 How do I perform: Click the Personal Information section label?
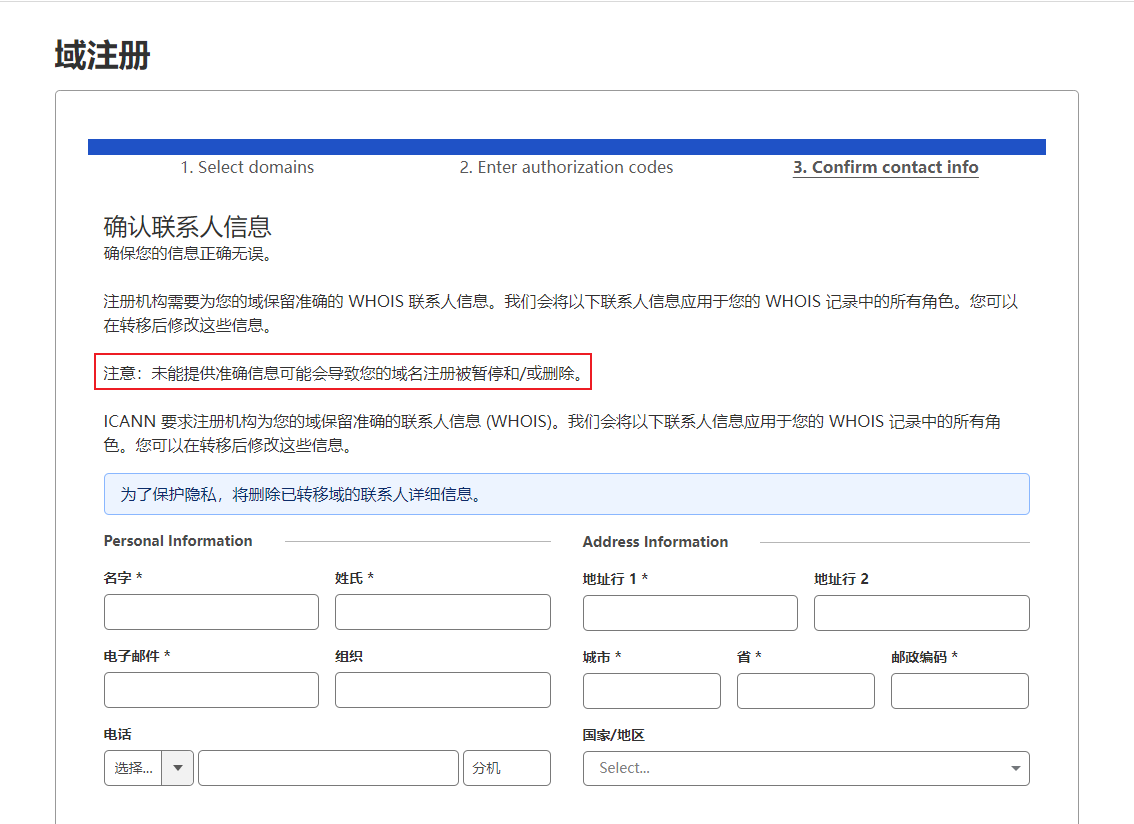(178, 540)
